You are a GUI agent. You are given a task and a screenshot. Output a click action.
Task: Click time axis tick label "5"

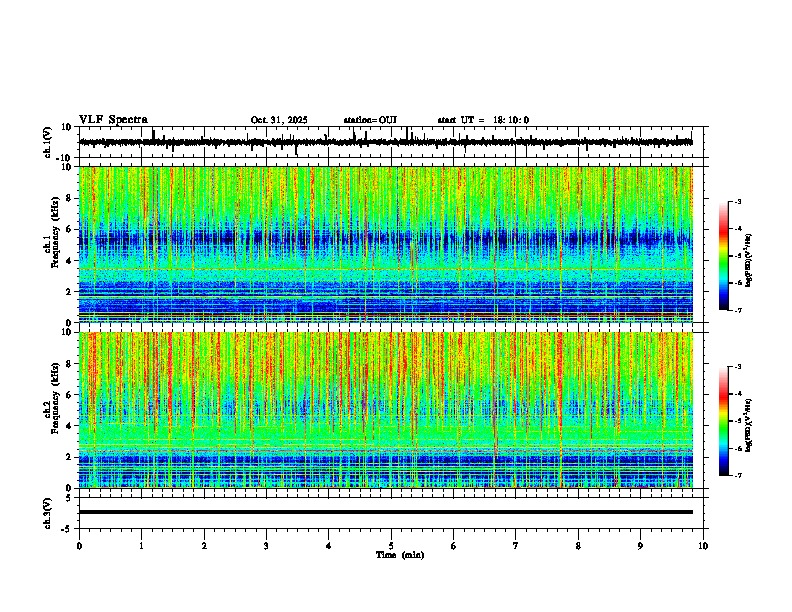(391, 546)
